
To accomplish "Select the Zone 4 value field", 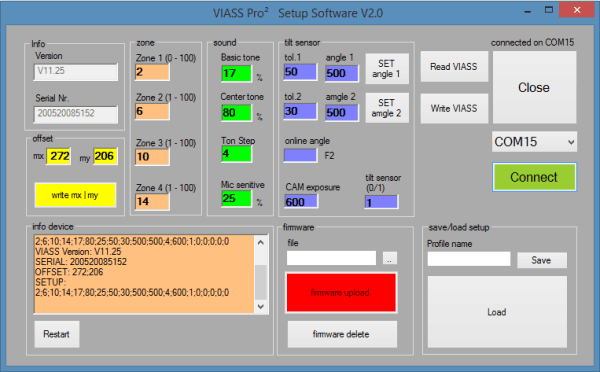I will pyautogui.click(x=152, y=201).
